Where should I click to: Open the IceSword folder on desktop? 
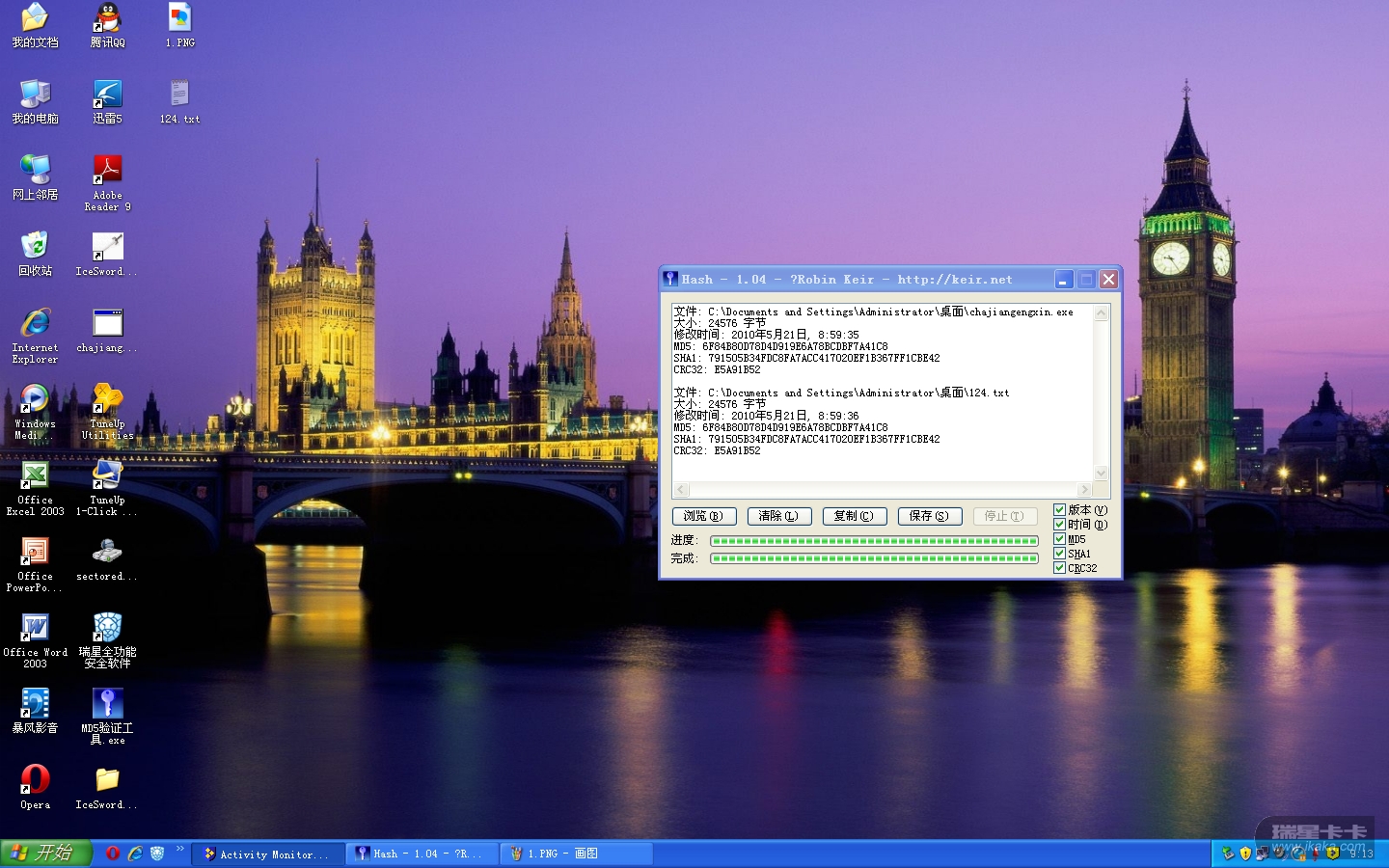point(107,787)
